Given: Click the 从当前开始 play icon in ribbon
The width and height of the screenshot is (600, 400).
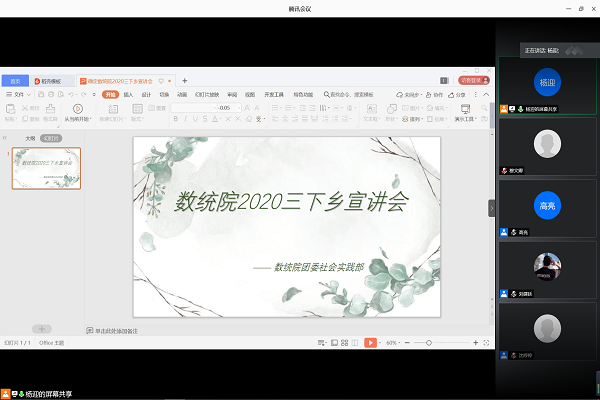Looking at the screenshot, I should tap(77, 108).
